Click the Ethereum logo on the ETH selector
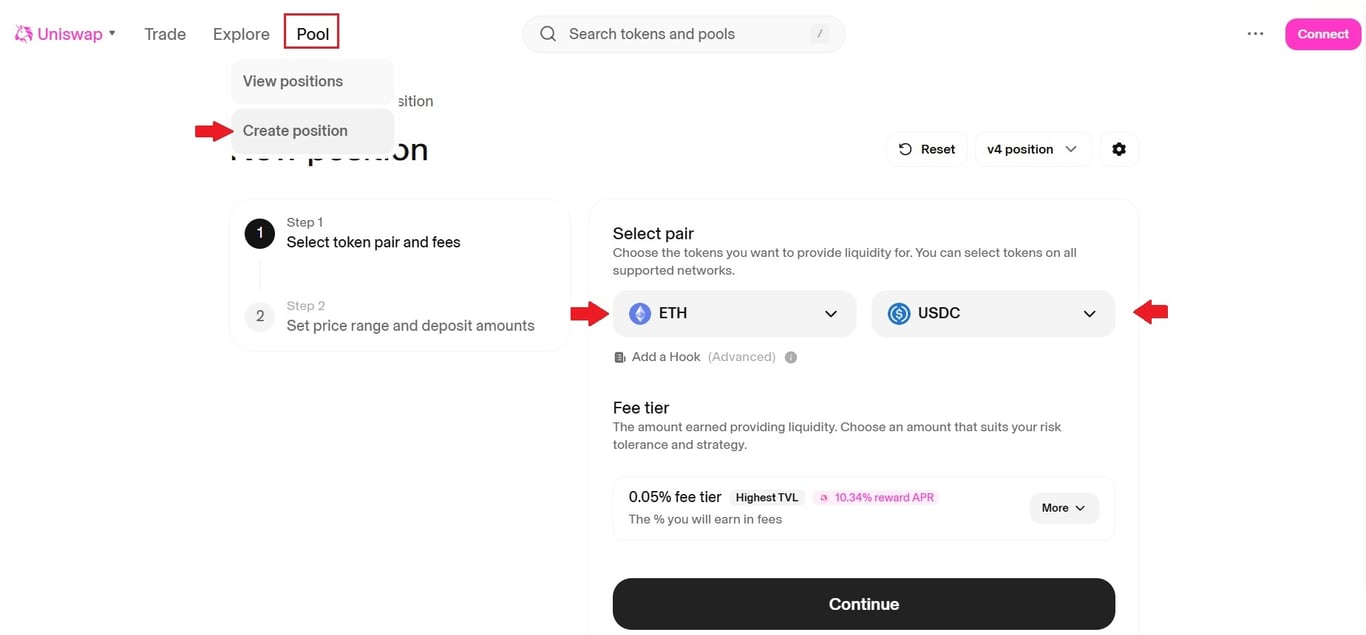 [639, 313]
